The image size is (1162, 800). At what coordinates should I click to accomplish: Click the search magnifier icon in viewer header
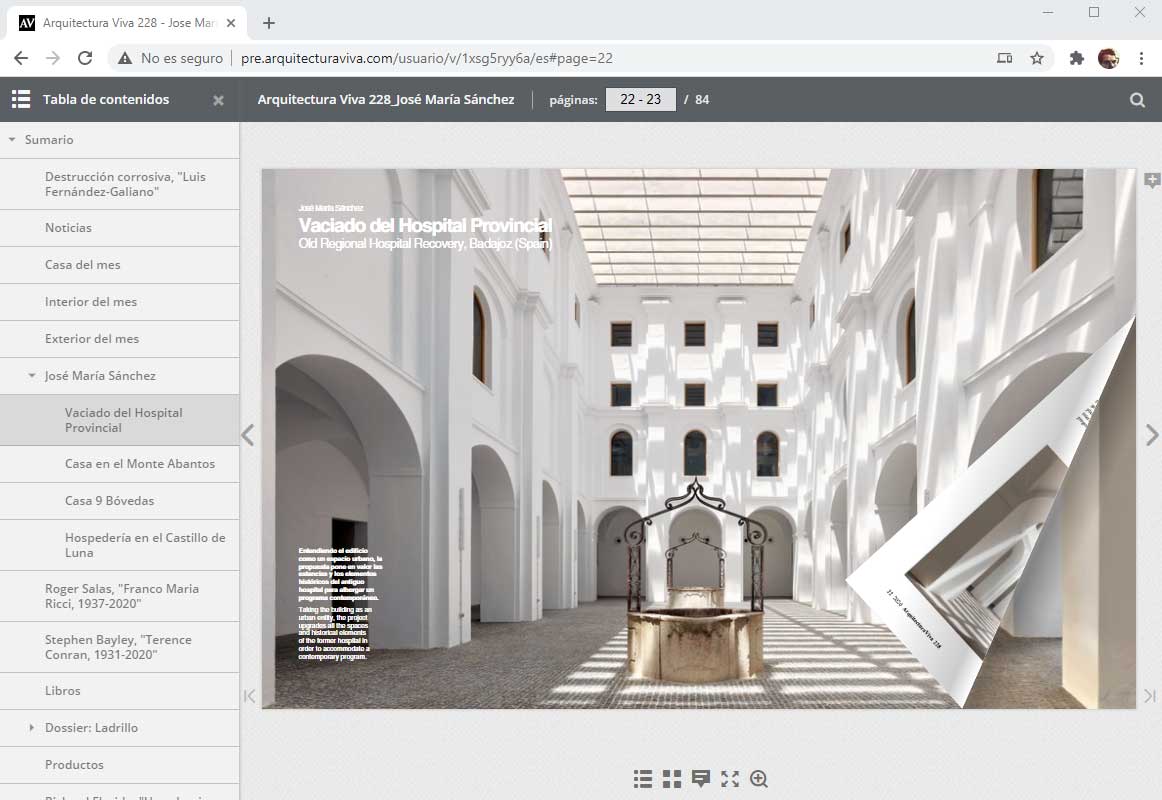(x=1137, y=100)
